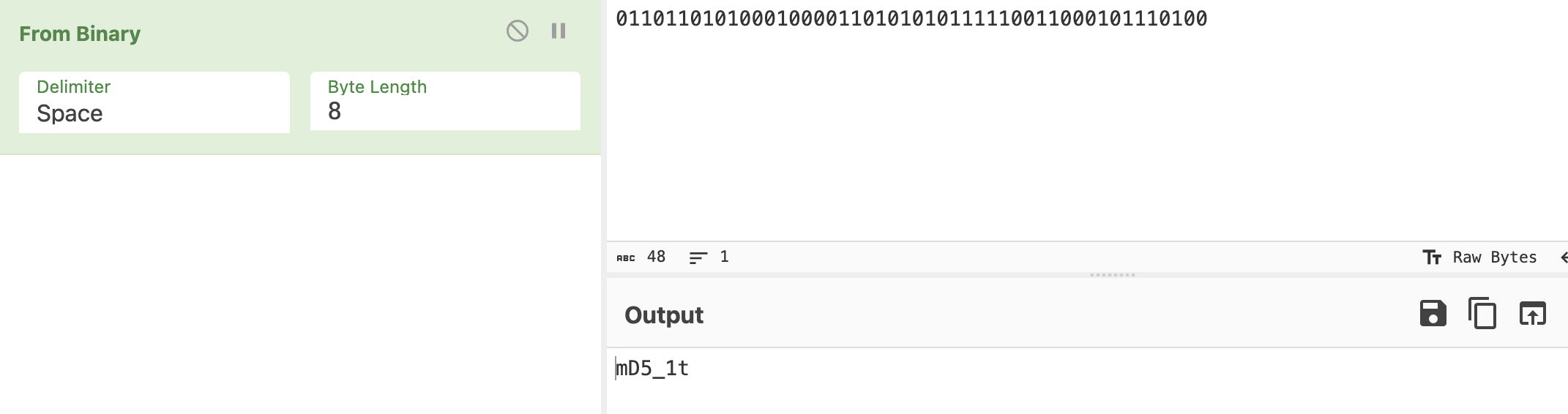Copy raw output to clipboard
Viewport: 1568px width, 414px height.
coord(1482,314)
